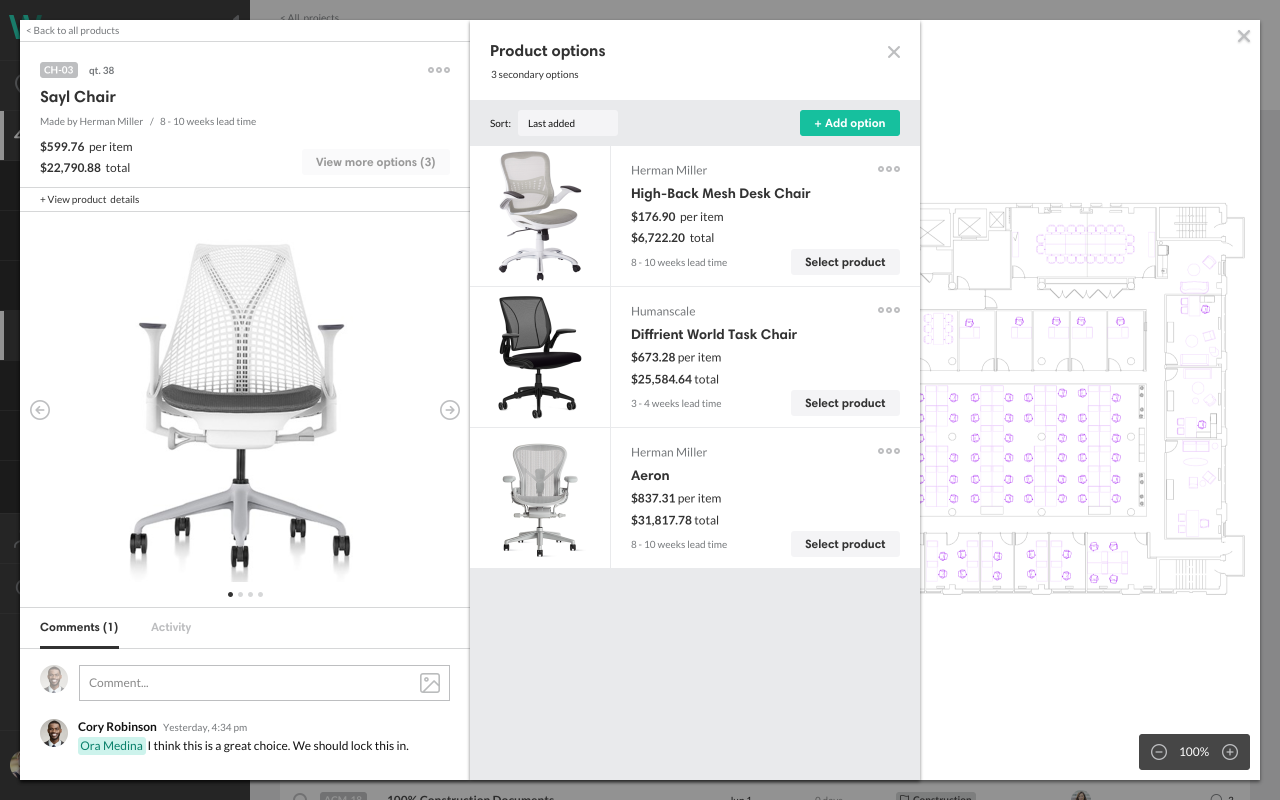Viewport: 1280px width, 800px height.
Task: Close the product overlay at top right
Action: click(x=1244, y=37)
